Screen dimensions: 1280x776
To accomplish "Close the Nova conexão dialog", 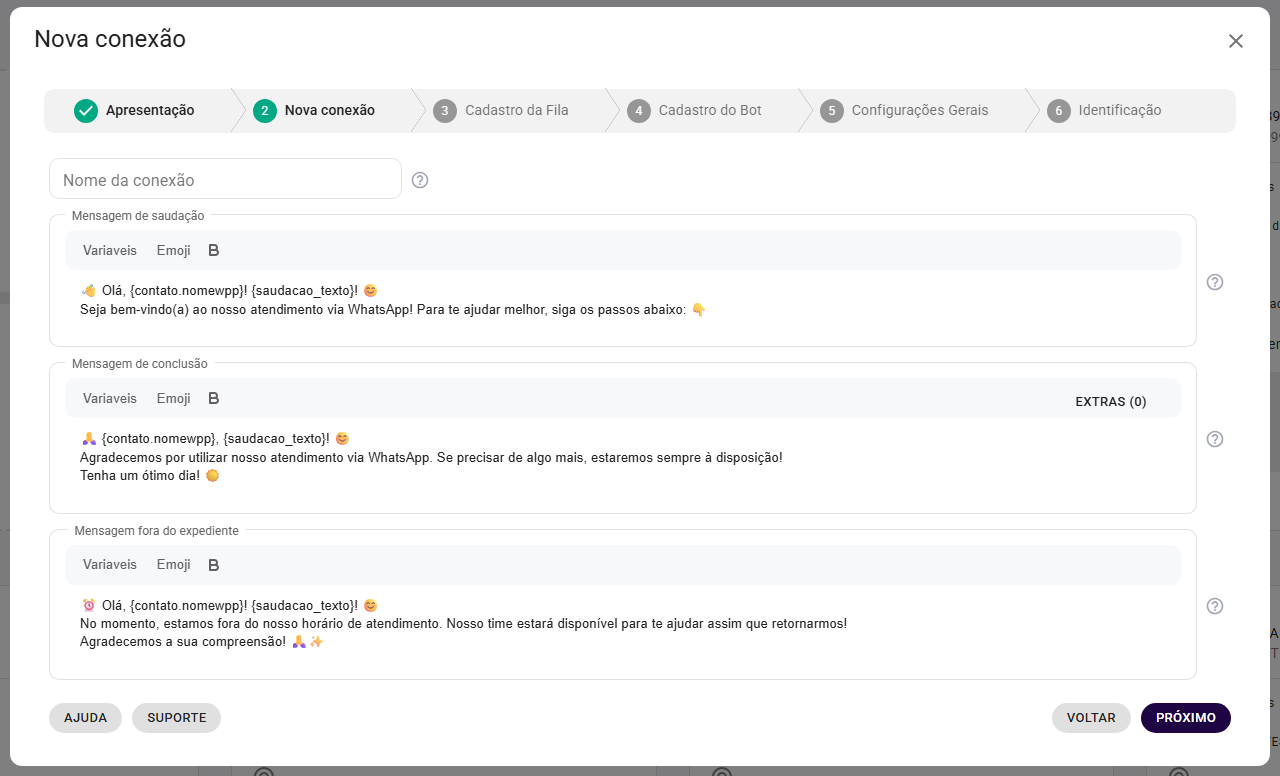I will [x=1236, y=41].
